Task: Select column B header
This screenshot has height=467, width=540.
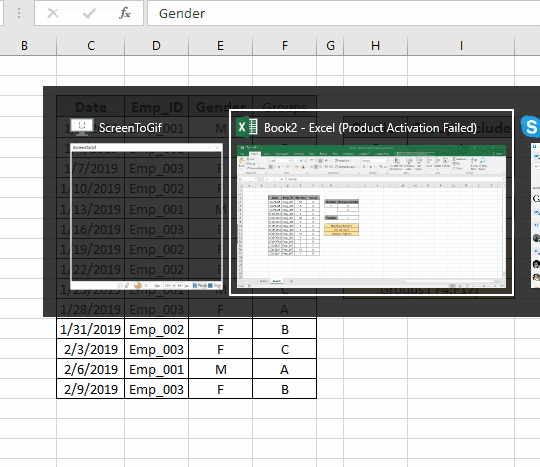Action: pos(24,45)
